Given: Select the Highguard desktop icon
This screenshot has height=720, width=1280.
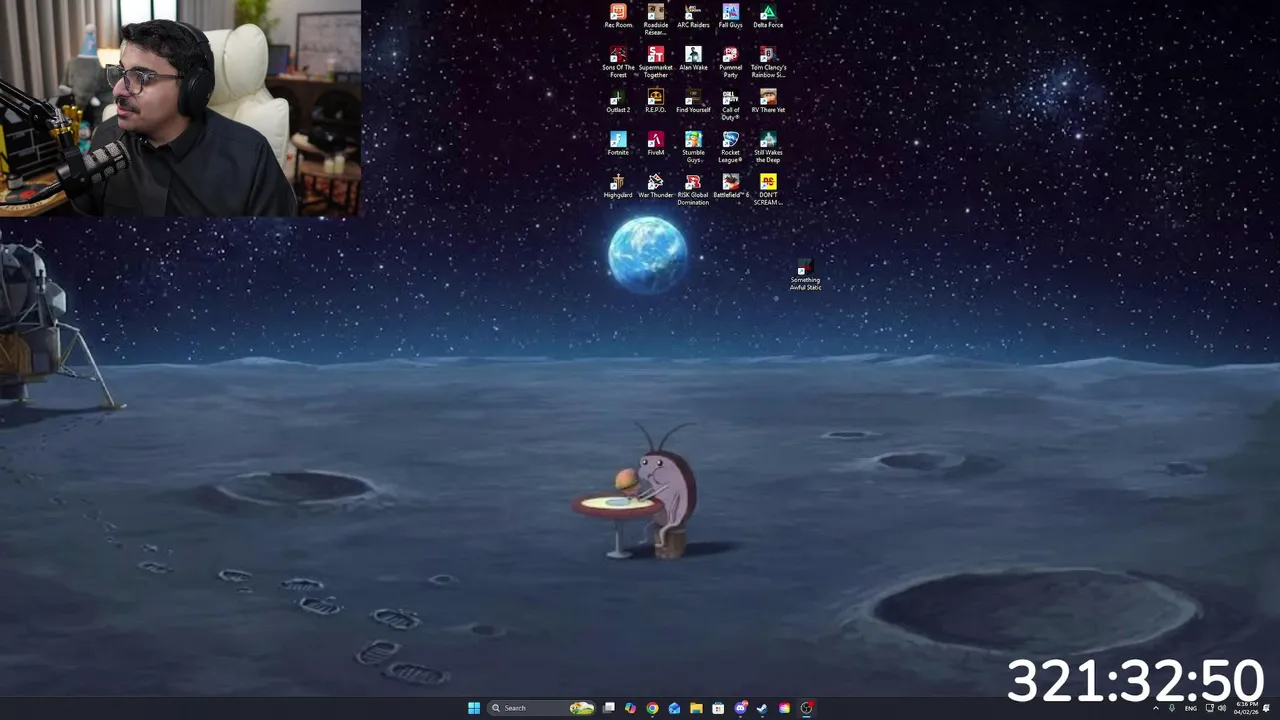Looking at the screenshot, I should 618,187.
